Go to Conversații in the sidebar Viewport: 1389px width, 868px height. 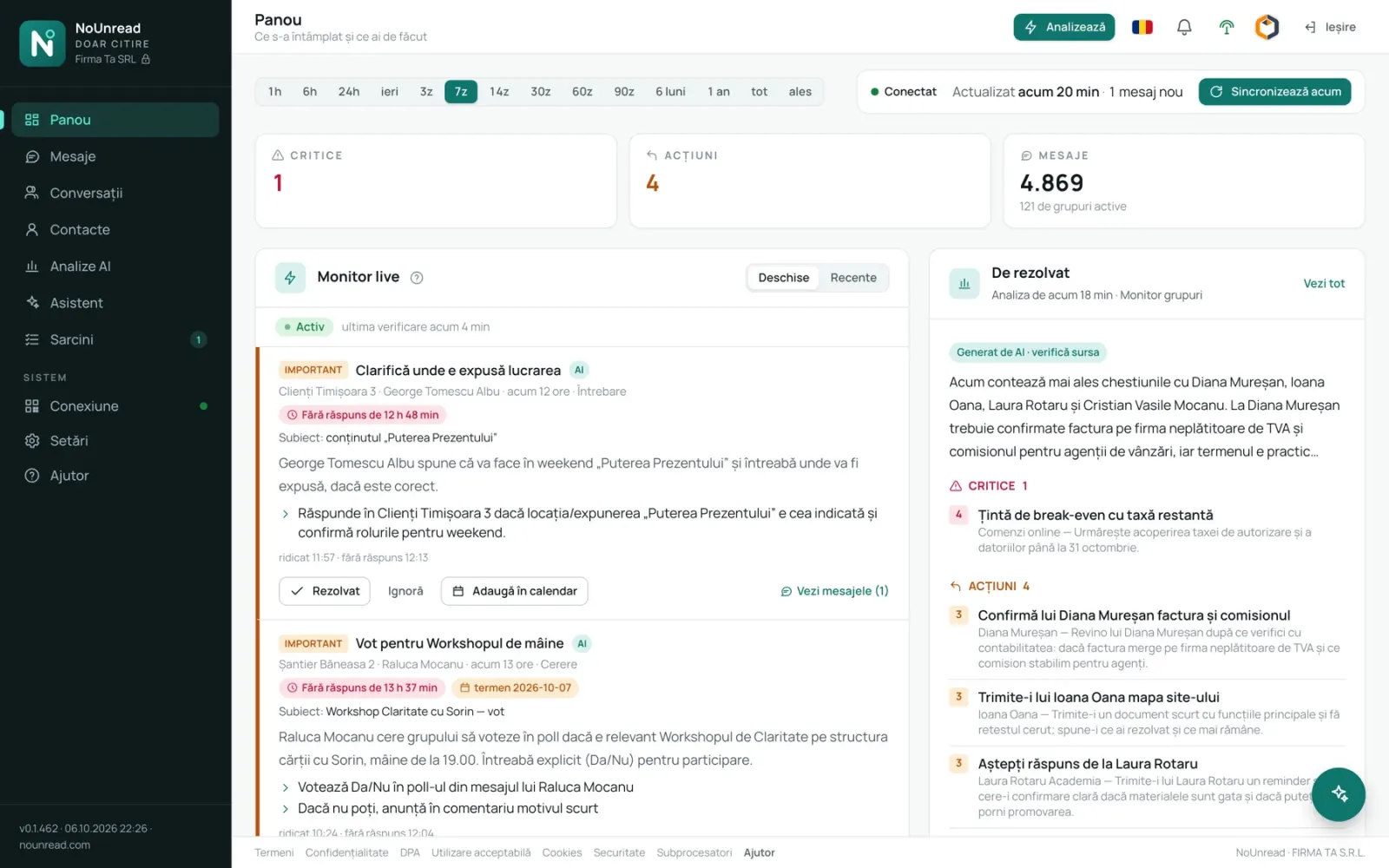(115, 193)
